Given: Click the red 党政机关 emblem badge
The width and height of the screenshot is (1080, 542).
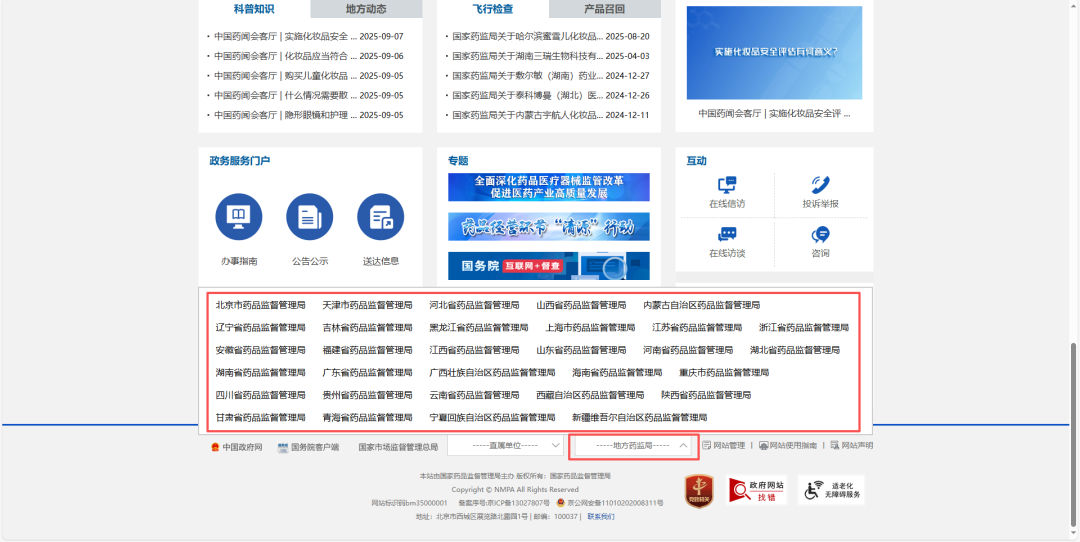Looking at the screenshot, I should click(698, 490).
